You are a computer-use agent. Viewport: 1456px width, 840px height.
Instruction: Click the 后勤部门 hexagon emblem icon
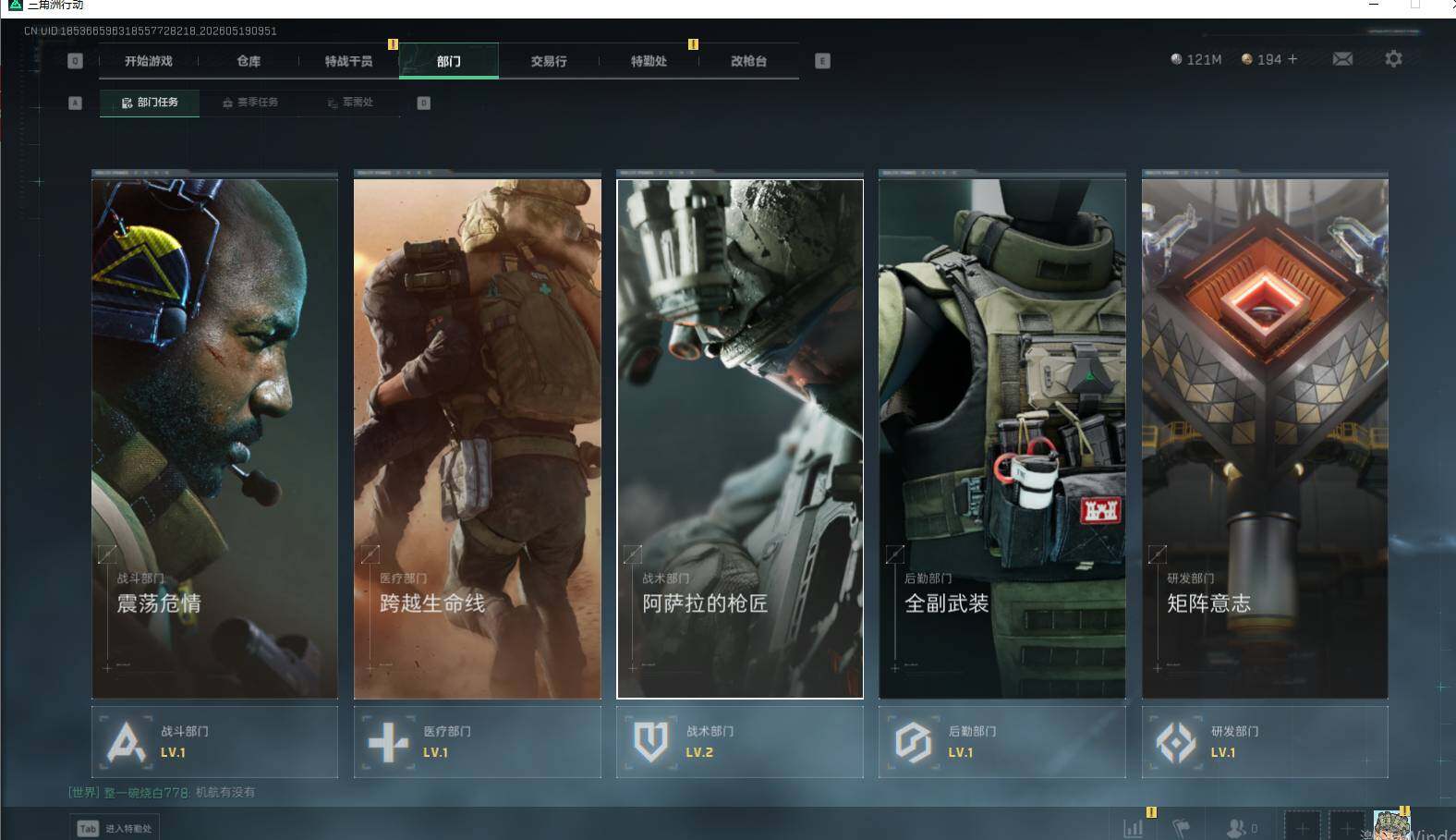coord(914,742)
